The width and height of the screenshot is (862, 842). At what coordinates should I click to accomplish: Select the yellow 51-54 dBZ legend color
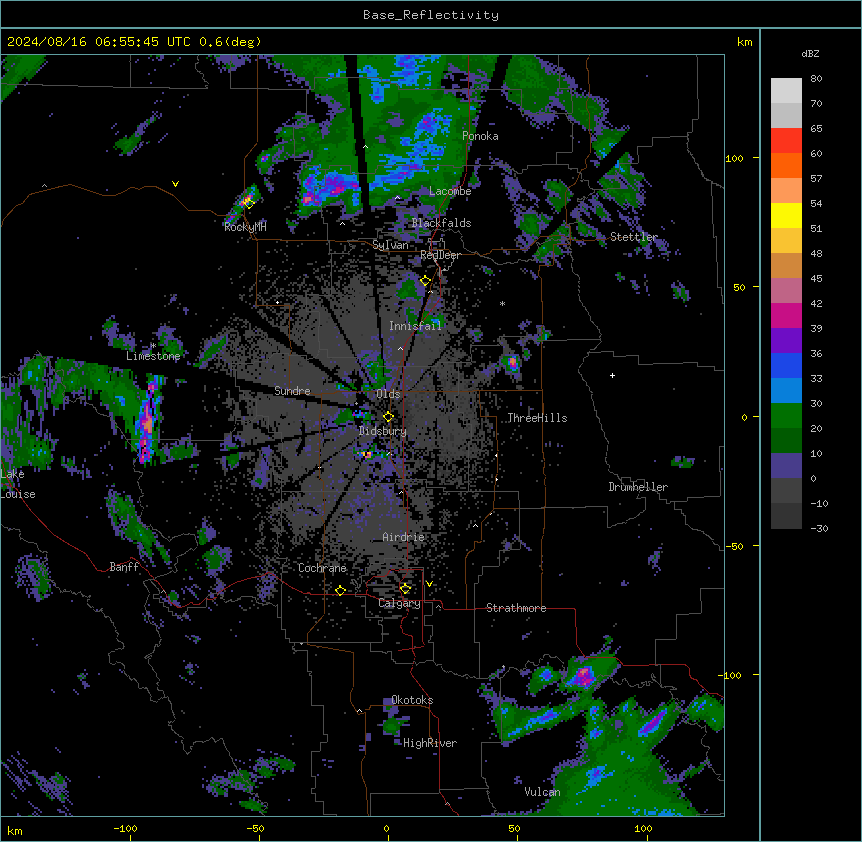pos(786,216)
